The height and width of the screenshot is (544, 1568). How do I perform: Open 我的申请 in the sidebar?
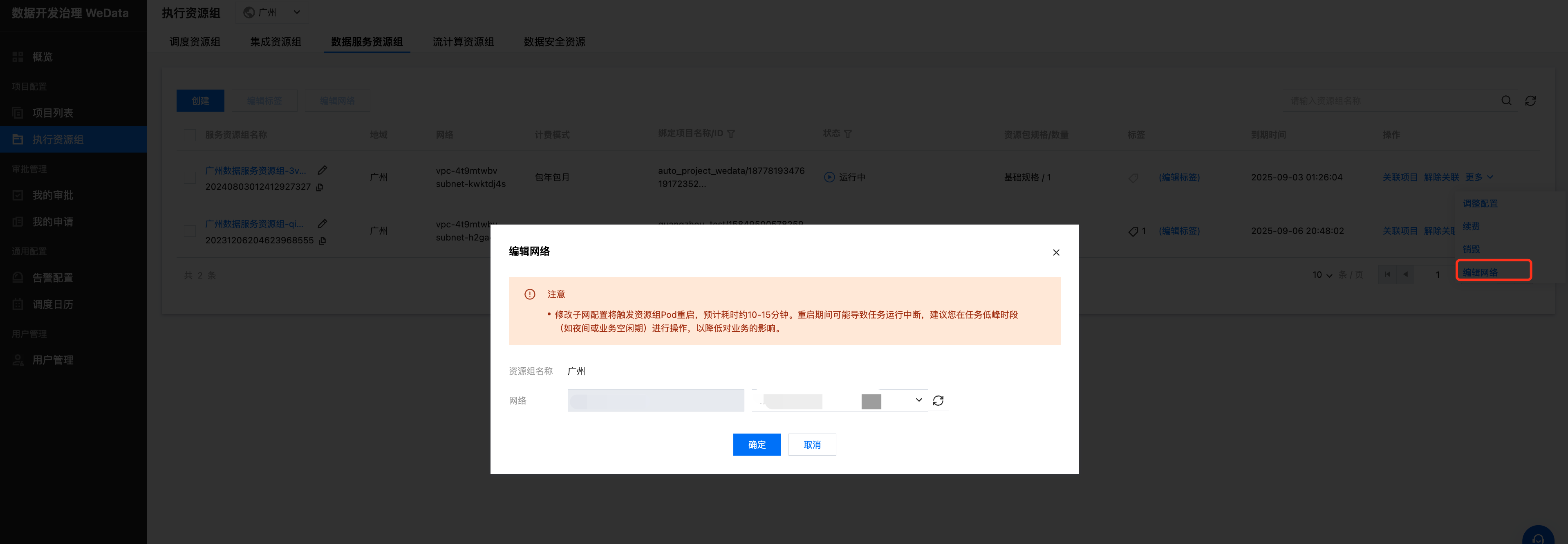click(73, 222)
